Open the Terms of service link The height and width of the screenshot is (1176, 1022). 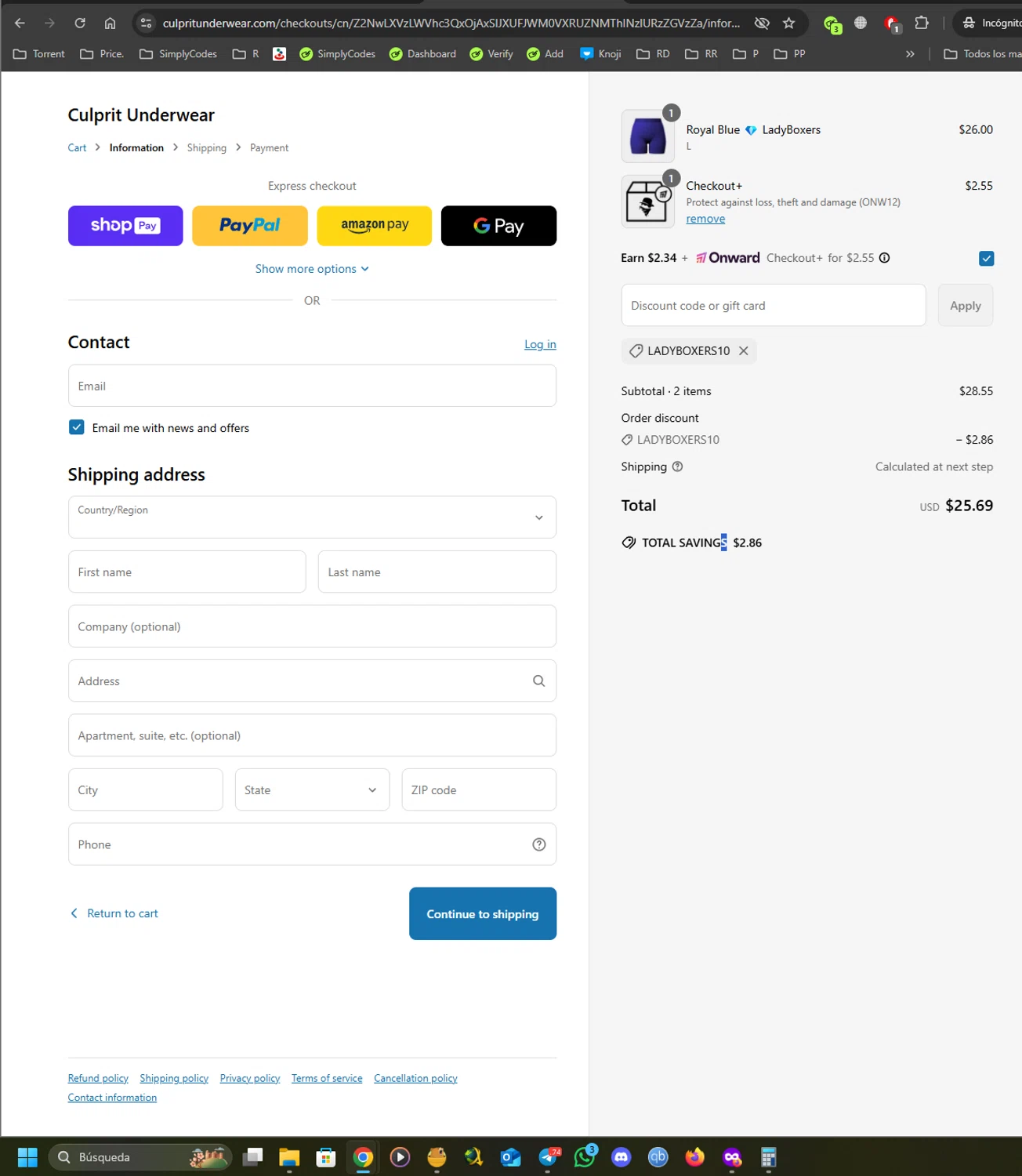tap(327, 1079)
